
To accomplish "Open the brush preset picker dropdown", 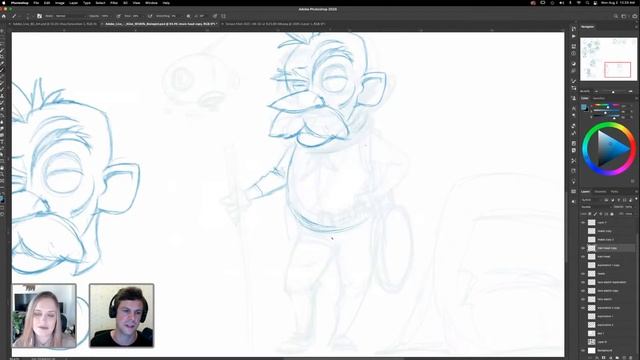I will [28, 16].
